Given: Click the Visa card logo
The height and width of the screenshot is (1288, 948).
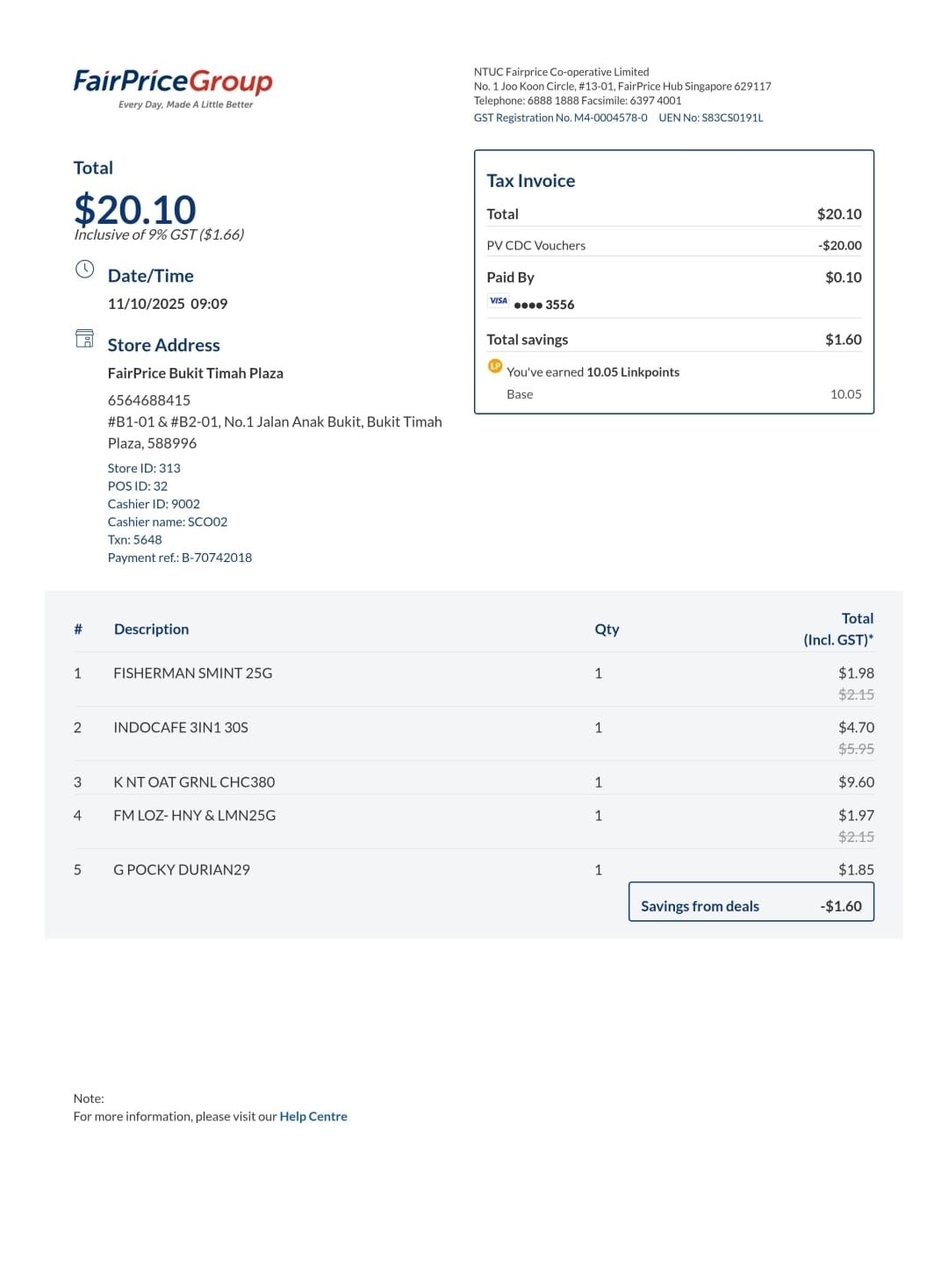Looking at the screenshot, I should point(499,301).
